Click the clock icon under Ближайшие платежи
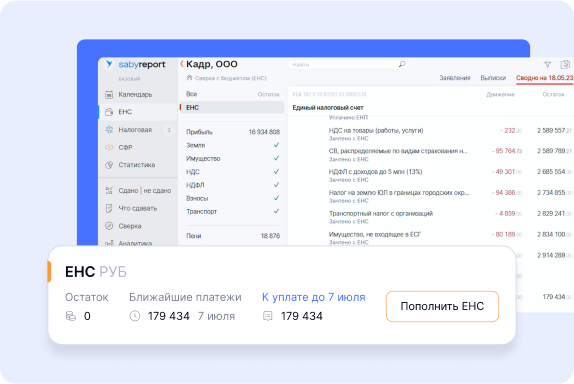This screenshot has height=384, width=574. pyautogui.click(x=135, y=316)
